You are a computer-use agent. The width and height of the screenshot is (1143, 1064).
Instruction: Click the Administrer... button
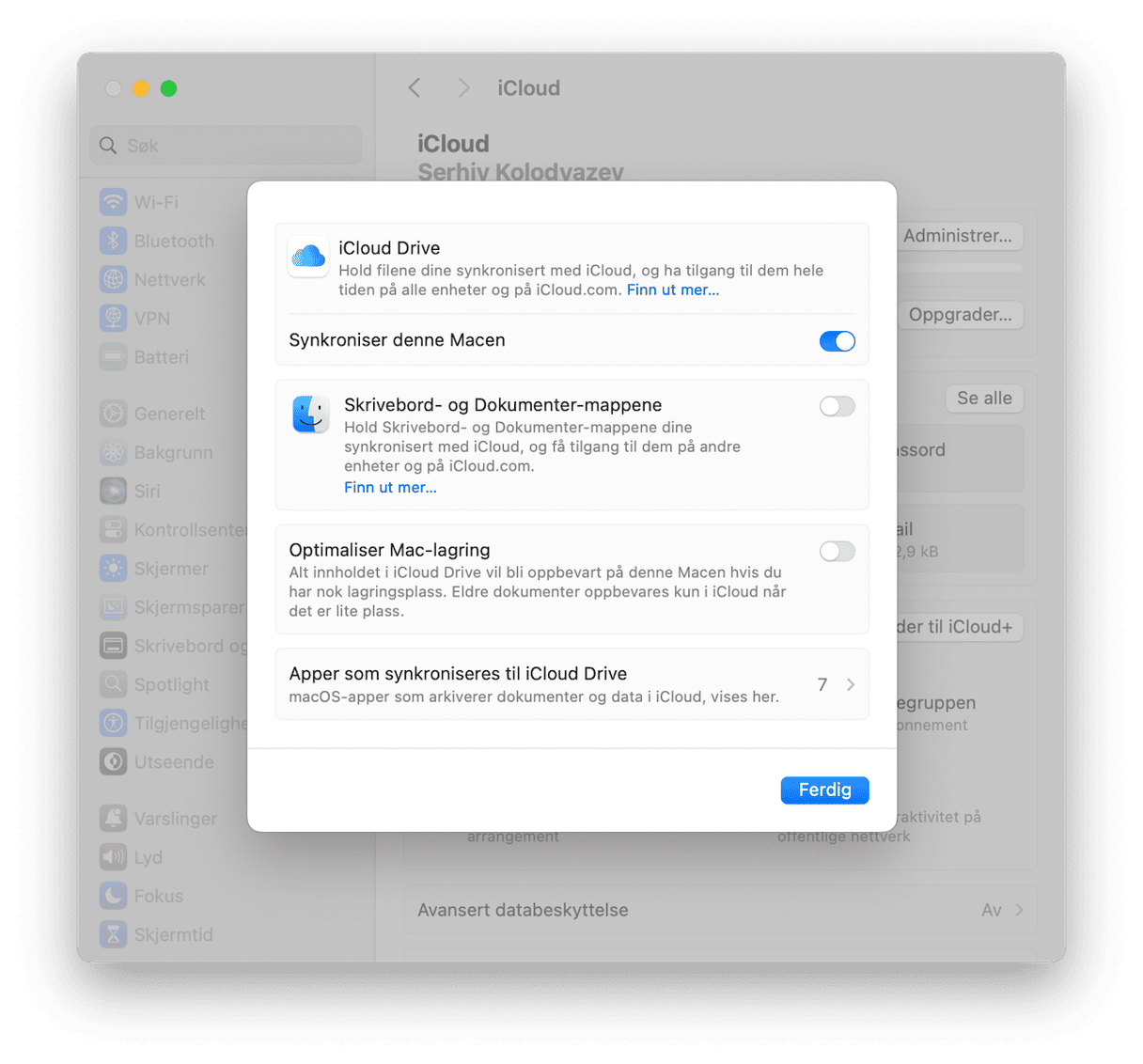[x=958, y=236]
